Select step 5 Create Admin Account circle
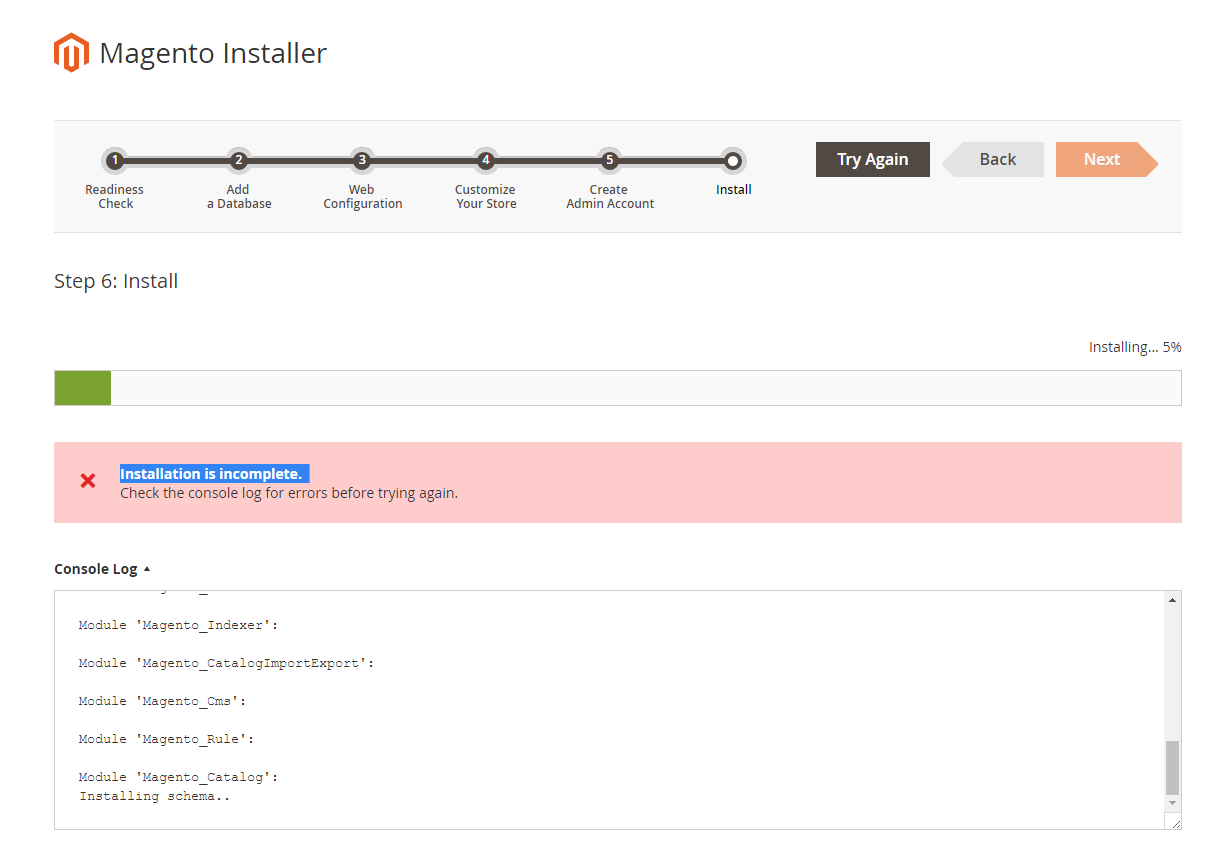This screenshot has width=1218, height=865. point(609,160)
